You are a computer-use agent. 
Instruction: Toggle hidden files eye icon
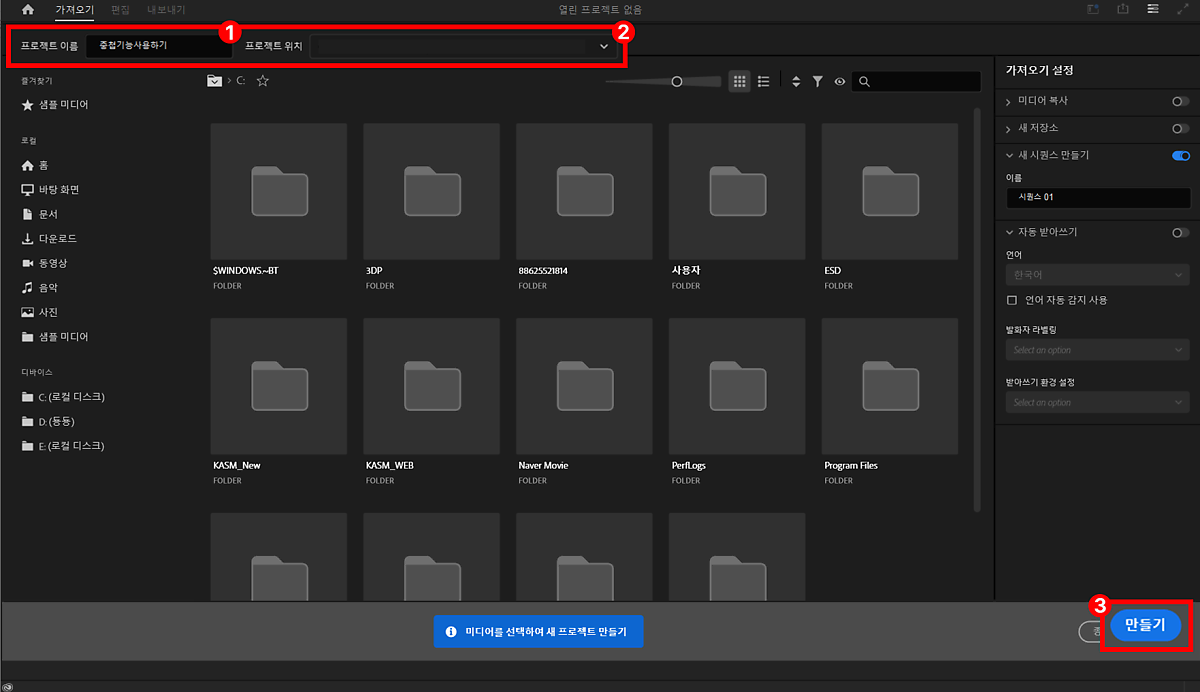(840, 82)
